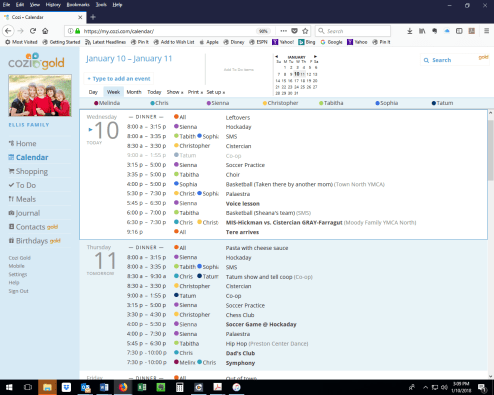This screenshot has height=395, width=494.
Task: Switch to Month view
Action: 134,92
